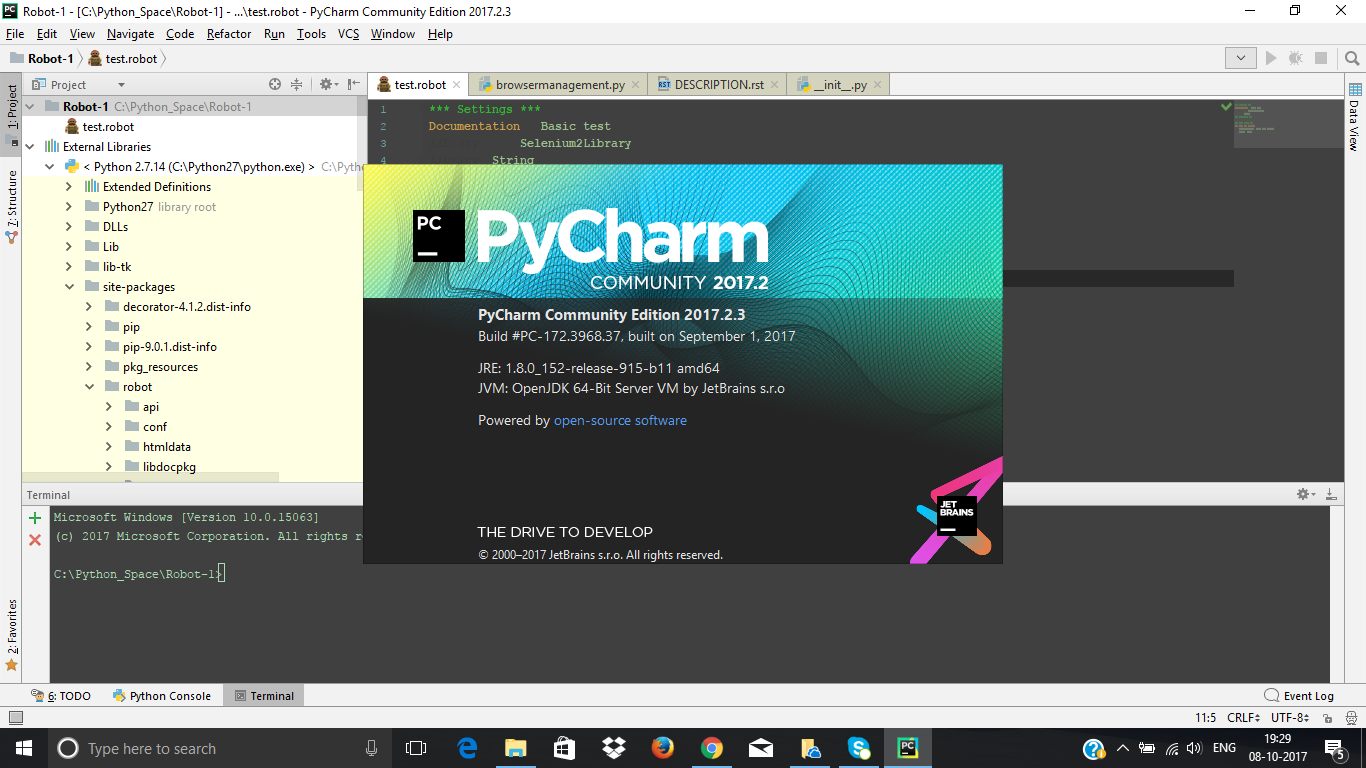Open the File menu
The width and height of the screenshot is (1366, 768).
[14, 33]
